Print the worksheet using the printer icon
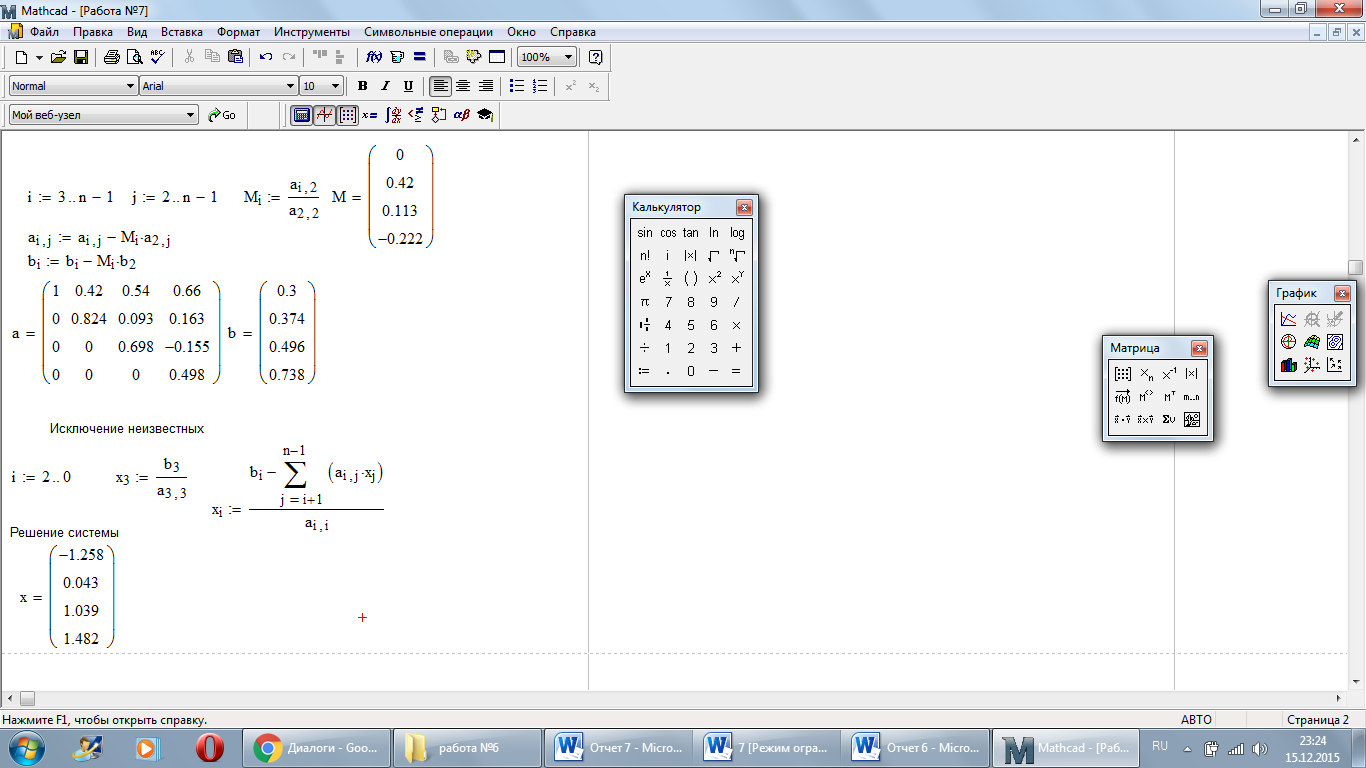 112,57
